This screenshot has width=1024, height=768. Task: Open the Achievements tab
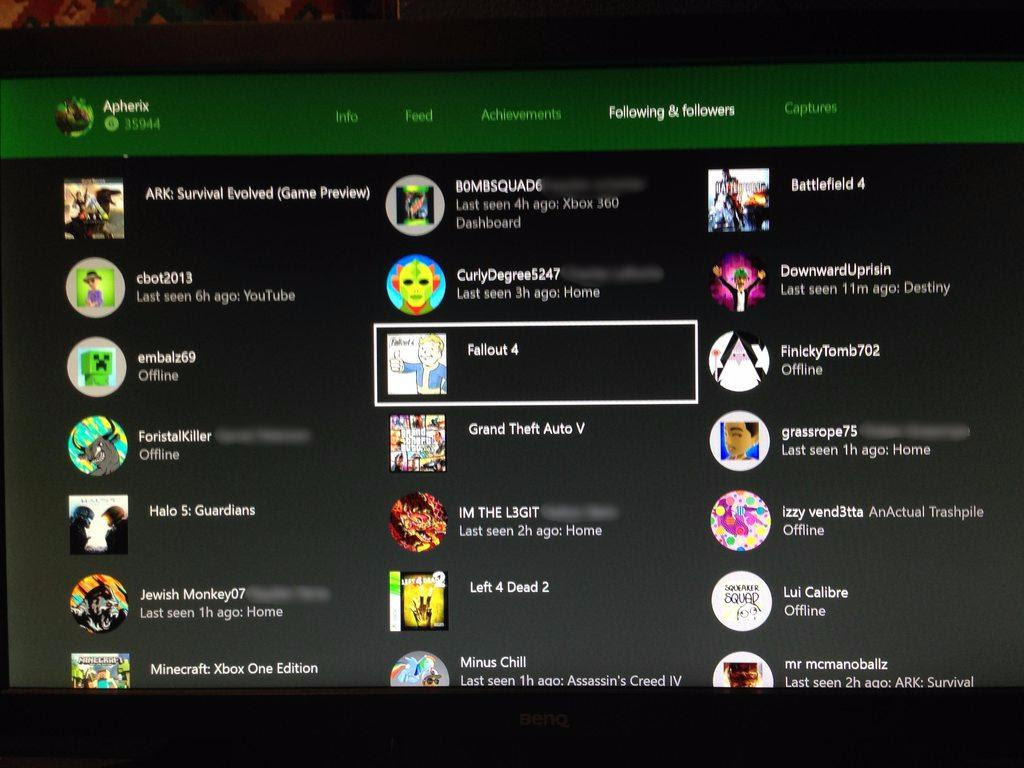click(520, 114)
